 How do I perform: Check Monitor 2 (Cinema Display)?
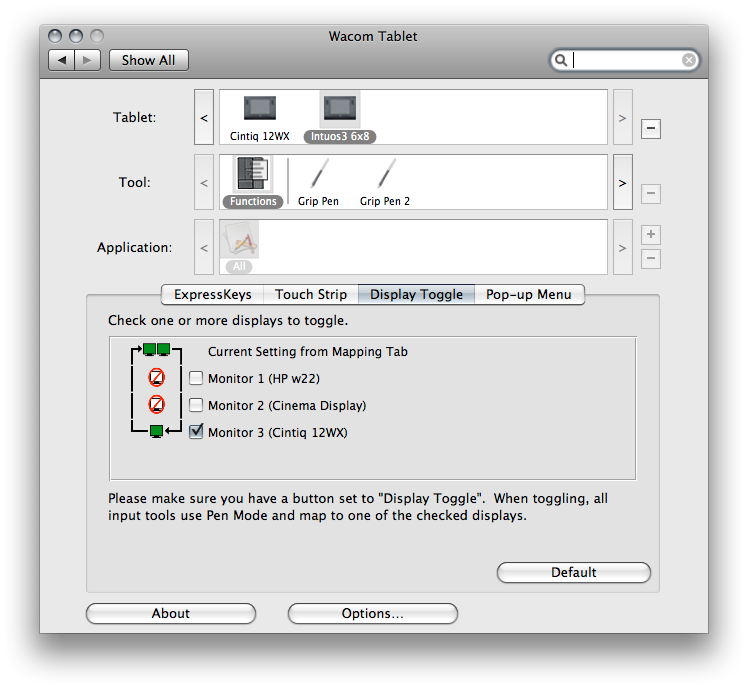(x=196, y=405)
